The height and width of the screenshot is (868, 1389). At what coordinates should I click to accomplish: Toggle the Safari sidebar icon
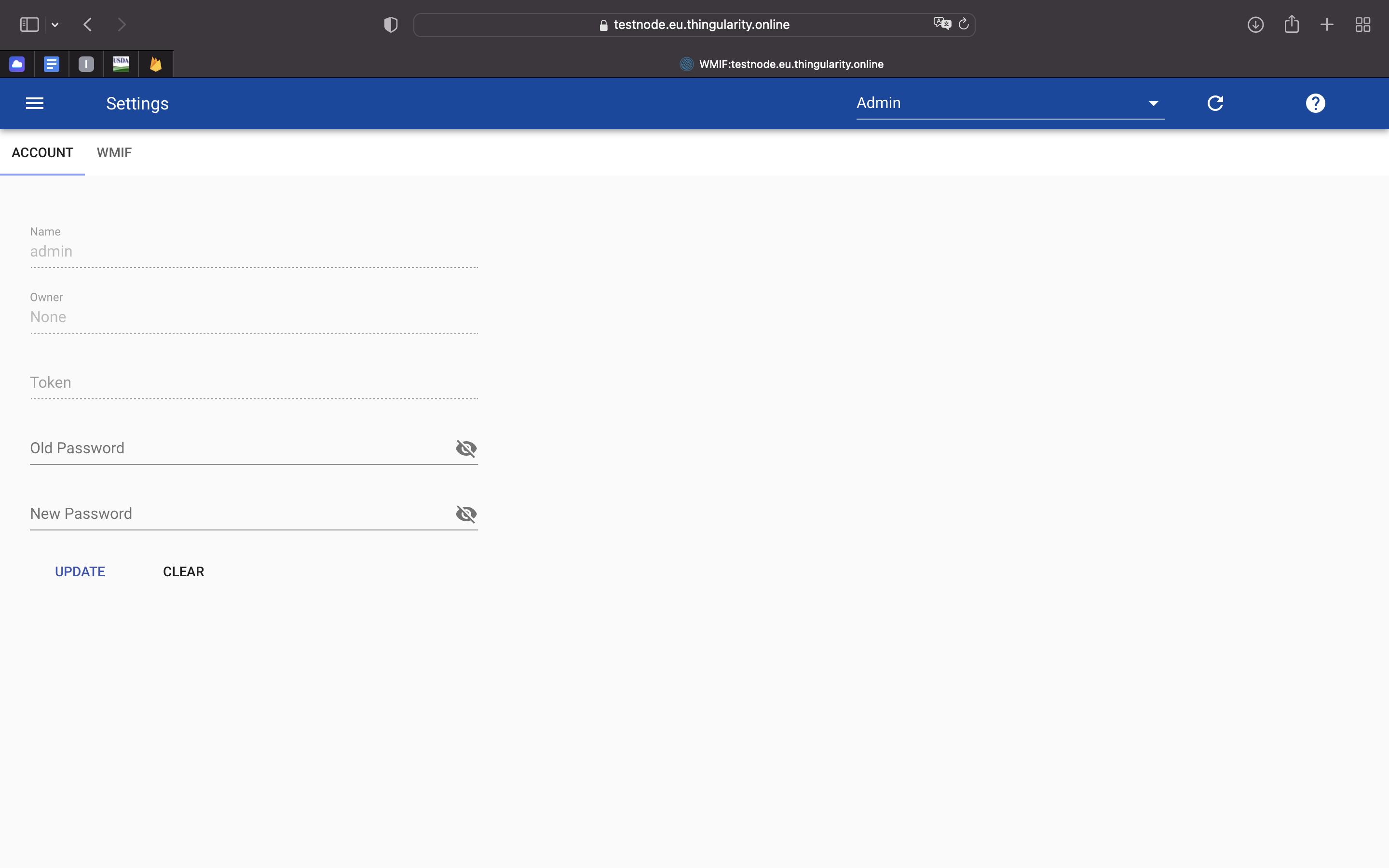tap(29, 25)
